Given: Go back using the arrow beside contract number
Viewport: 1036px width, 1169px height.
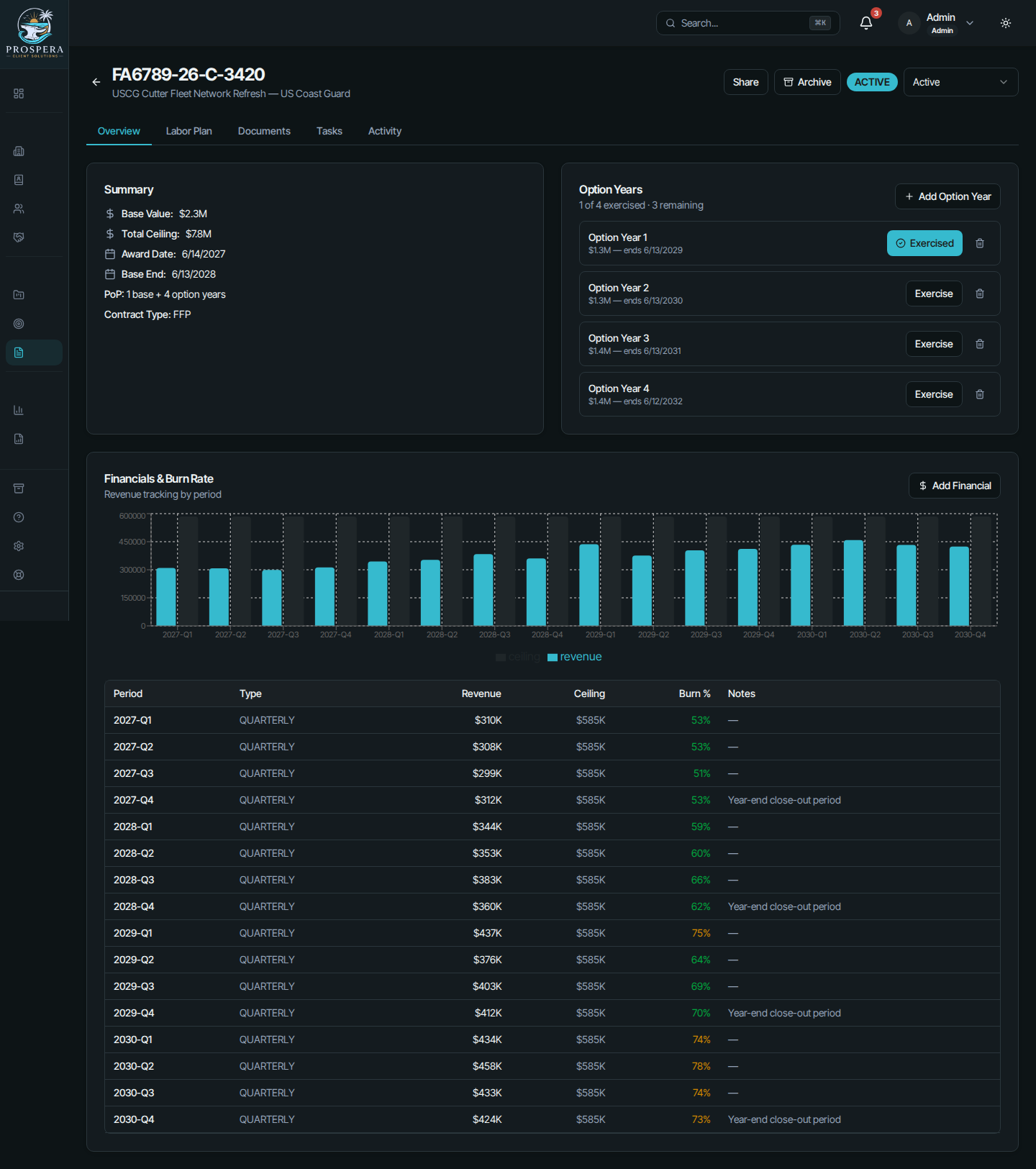Looking at the screenshot, I should click(x=96, y=82).
